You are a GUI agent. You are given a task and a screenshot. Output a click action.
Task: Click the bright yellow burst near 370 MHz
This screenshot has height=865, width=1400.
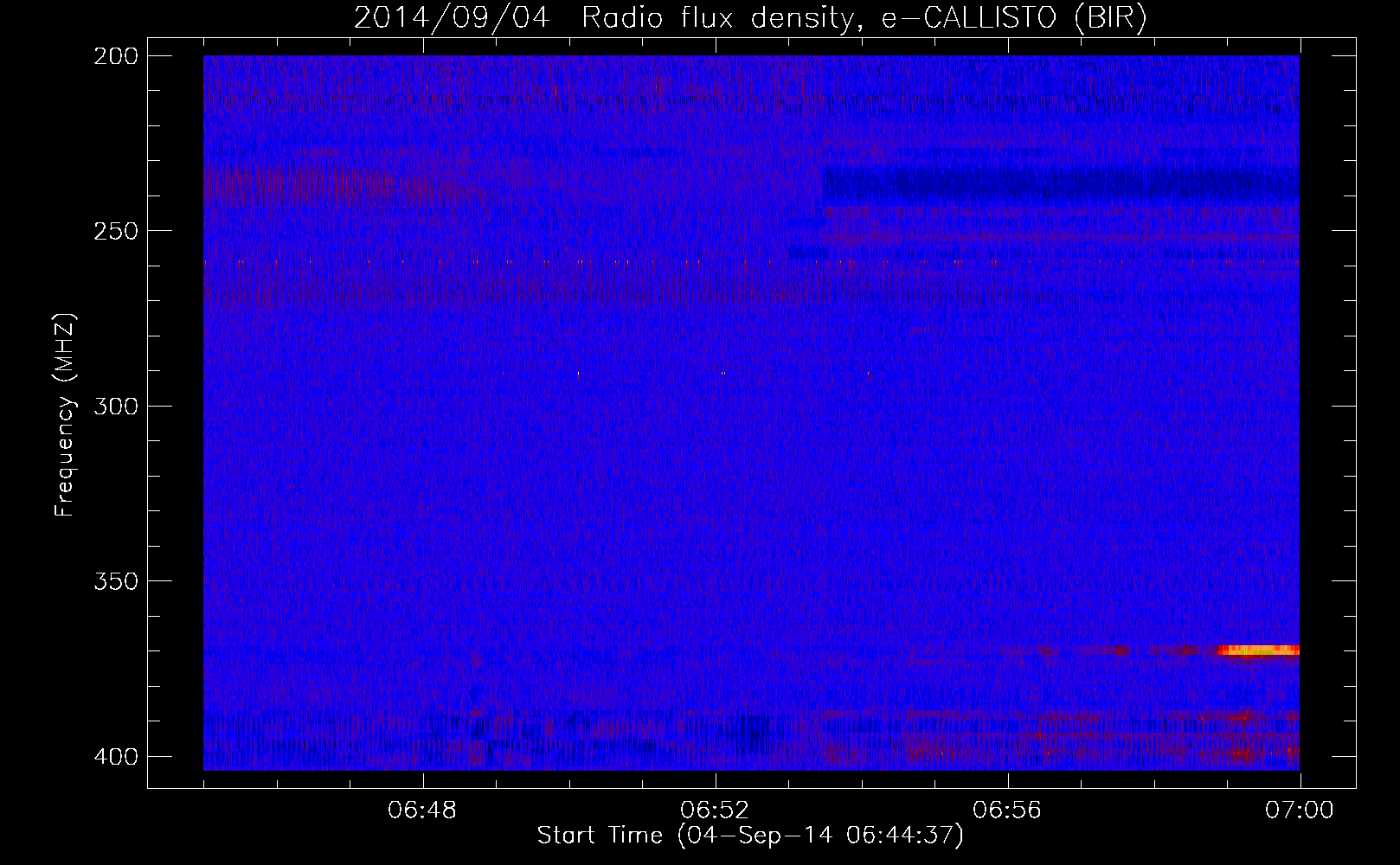click(x=1259, y=650)
